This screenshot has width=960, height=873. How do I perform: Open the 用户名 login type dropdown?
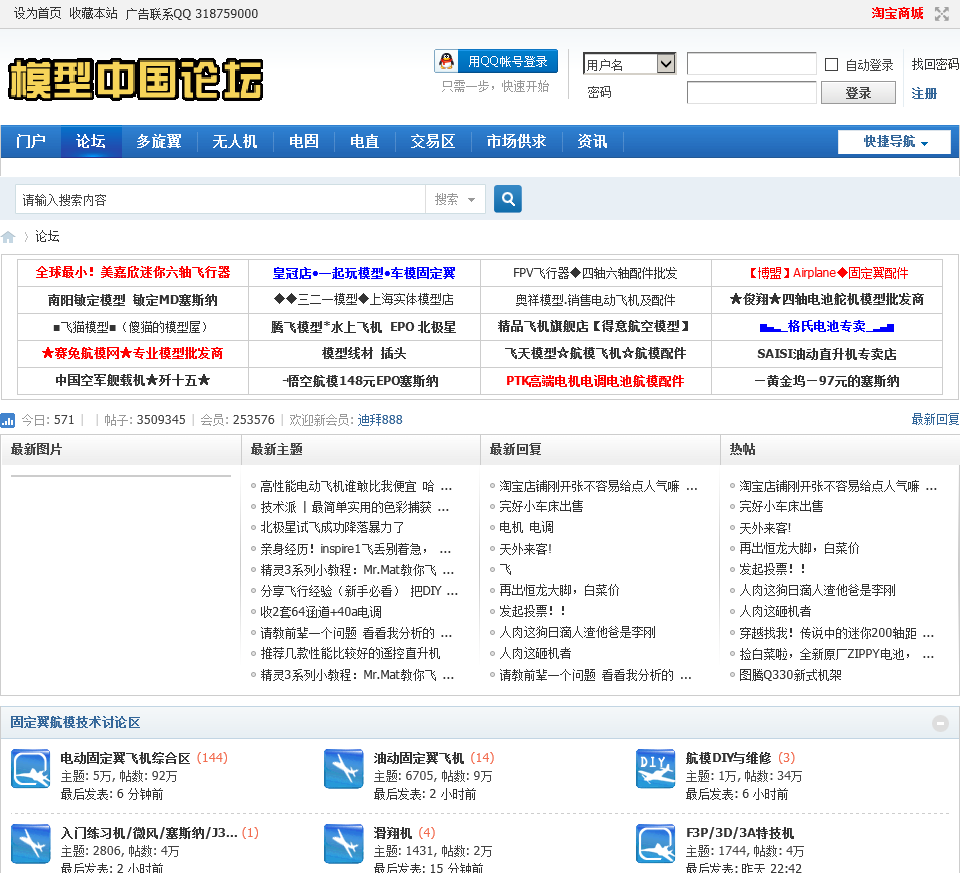(x=629, y=64)
